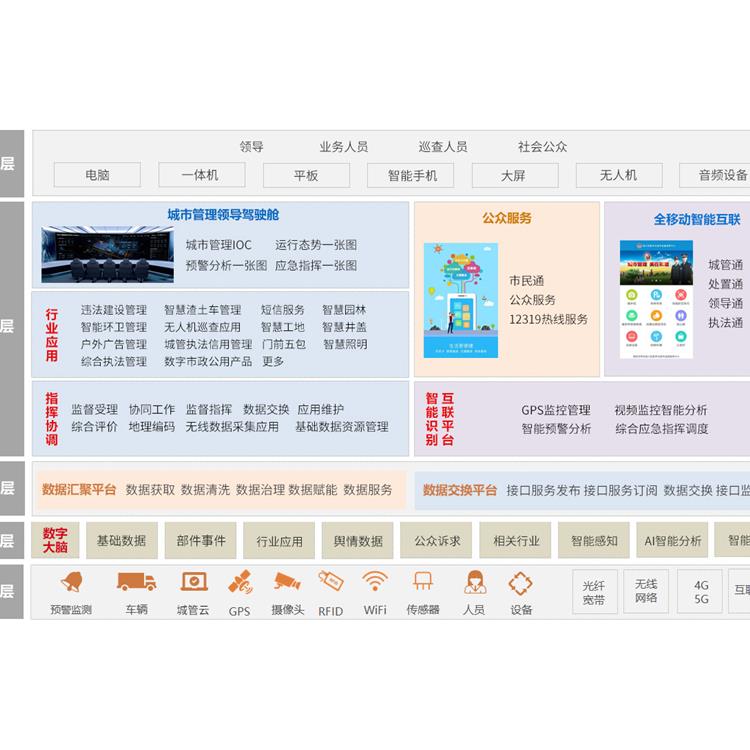750x750 pixels.
Task: Select the 摄像头 camera icon
Action: pyautogui.click(x=287, y=582)
